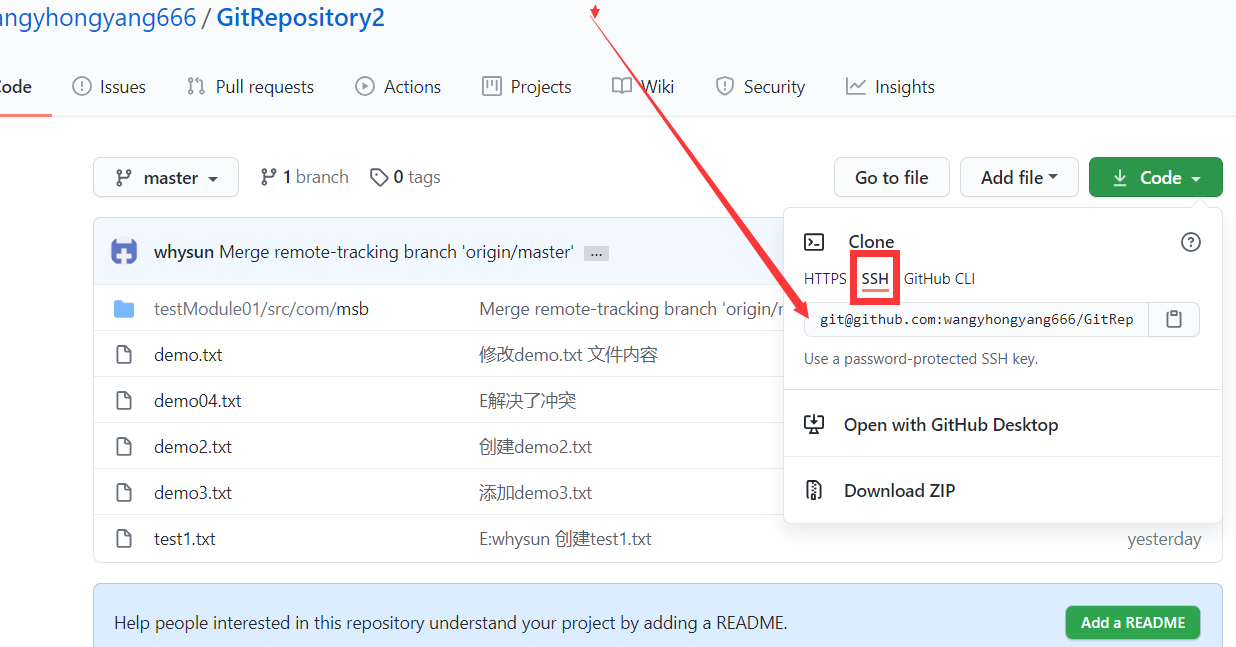Open commit '修改demo.txt 文件内容'
This screenshot has height=647, width=1236.
click(568, 355)
